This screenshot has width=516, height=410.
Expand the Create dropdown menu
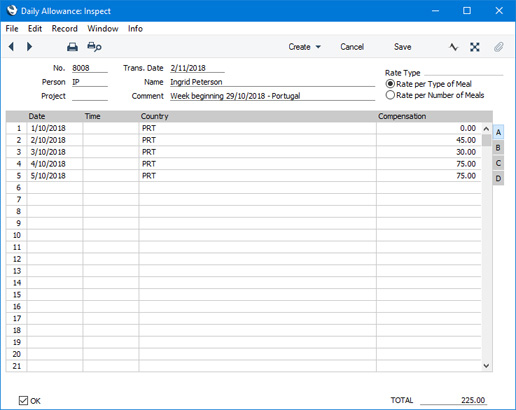coord(304,47)
